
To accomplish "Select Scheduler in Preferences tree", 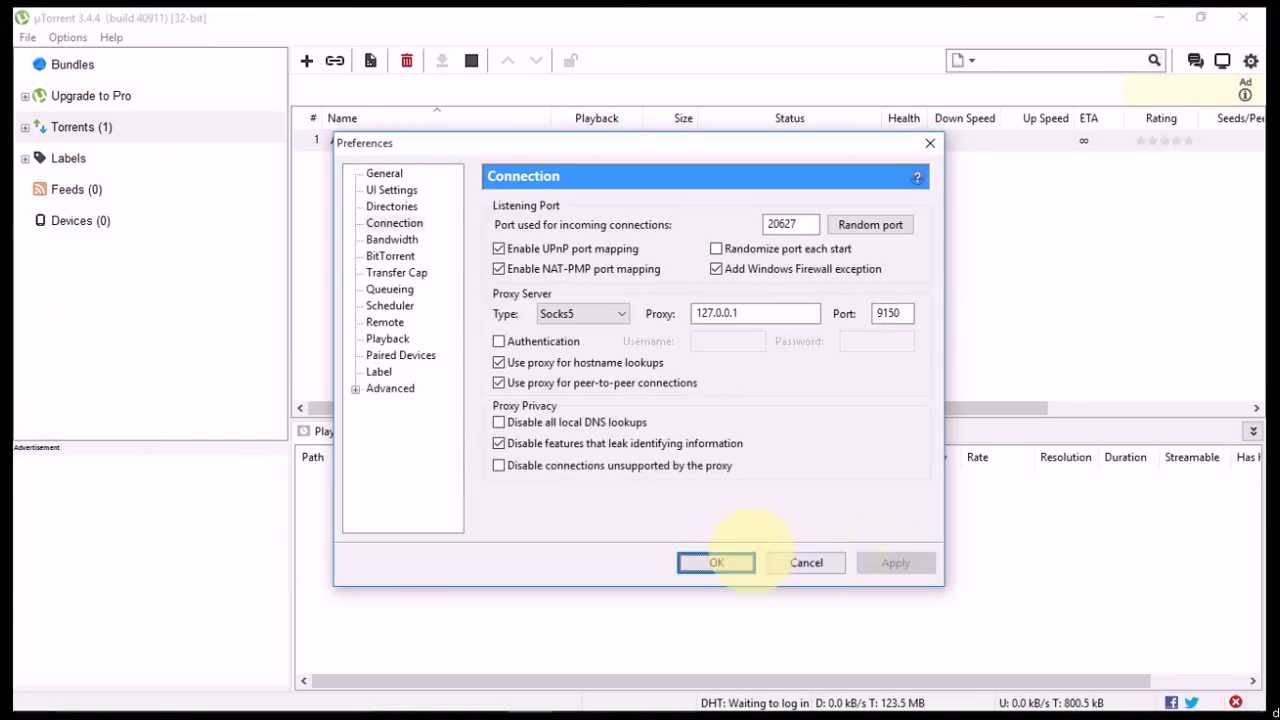I will pos(389,306).
